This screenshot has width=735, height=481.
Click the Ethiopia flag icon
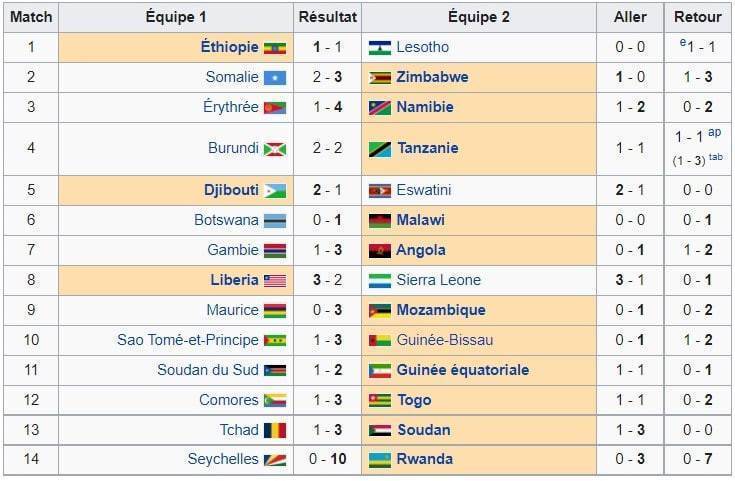pos(275,48)
